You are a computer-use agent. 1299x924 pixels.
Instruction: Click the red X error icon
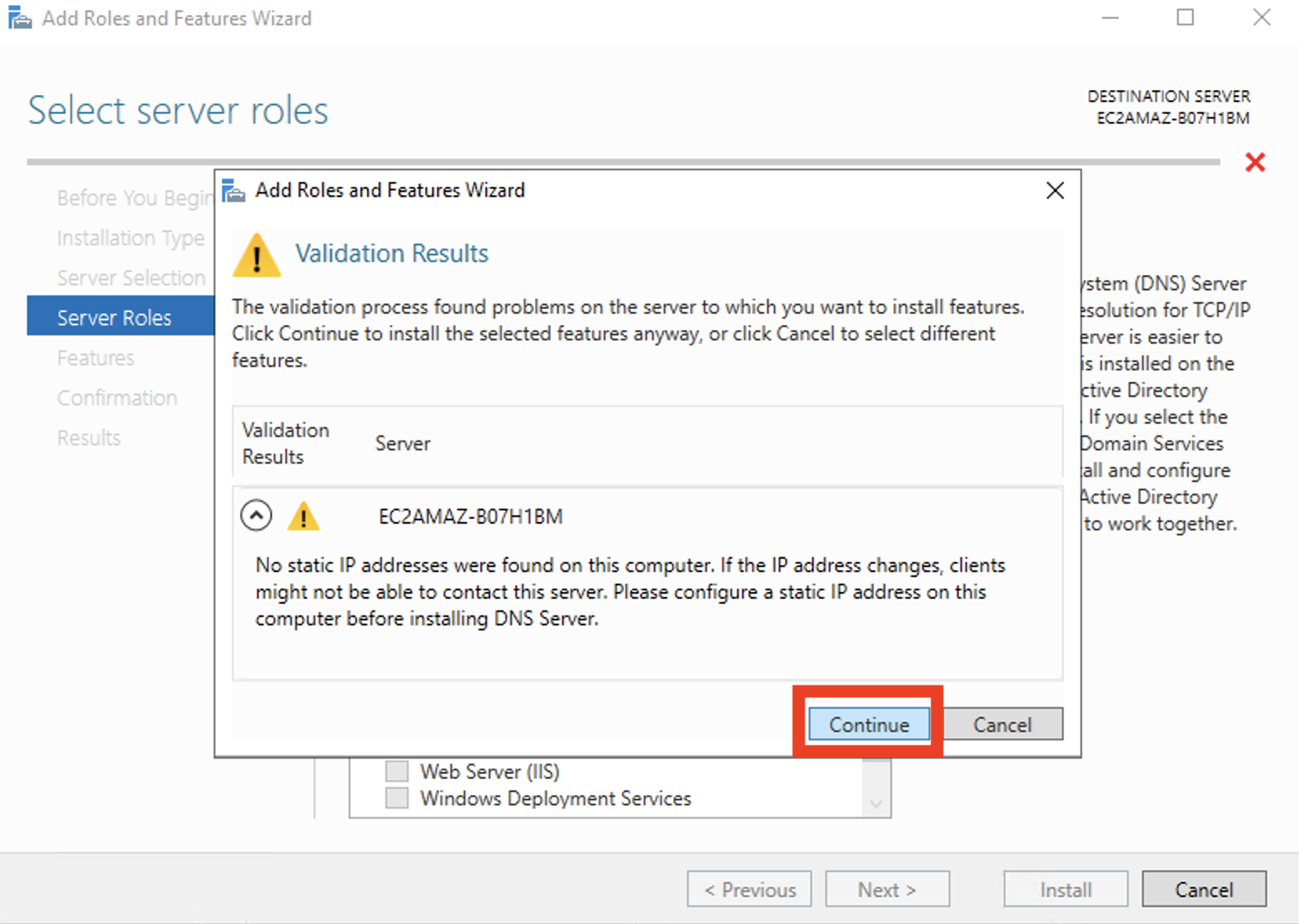[x=1255, y=162]
